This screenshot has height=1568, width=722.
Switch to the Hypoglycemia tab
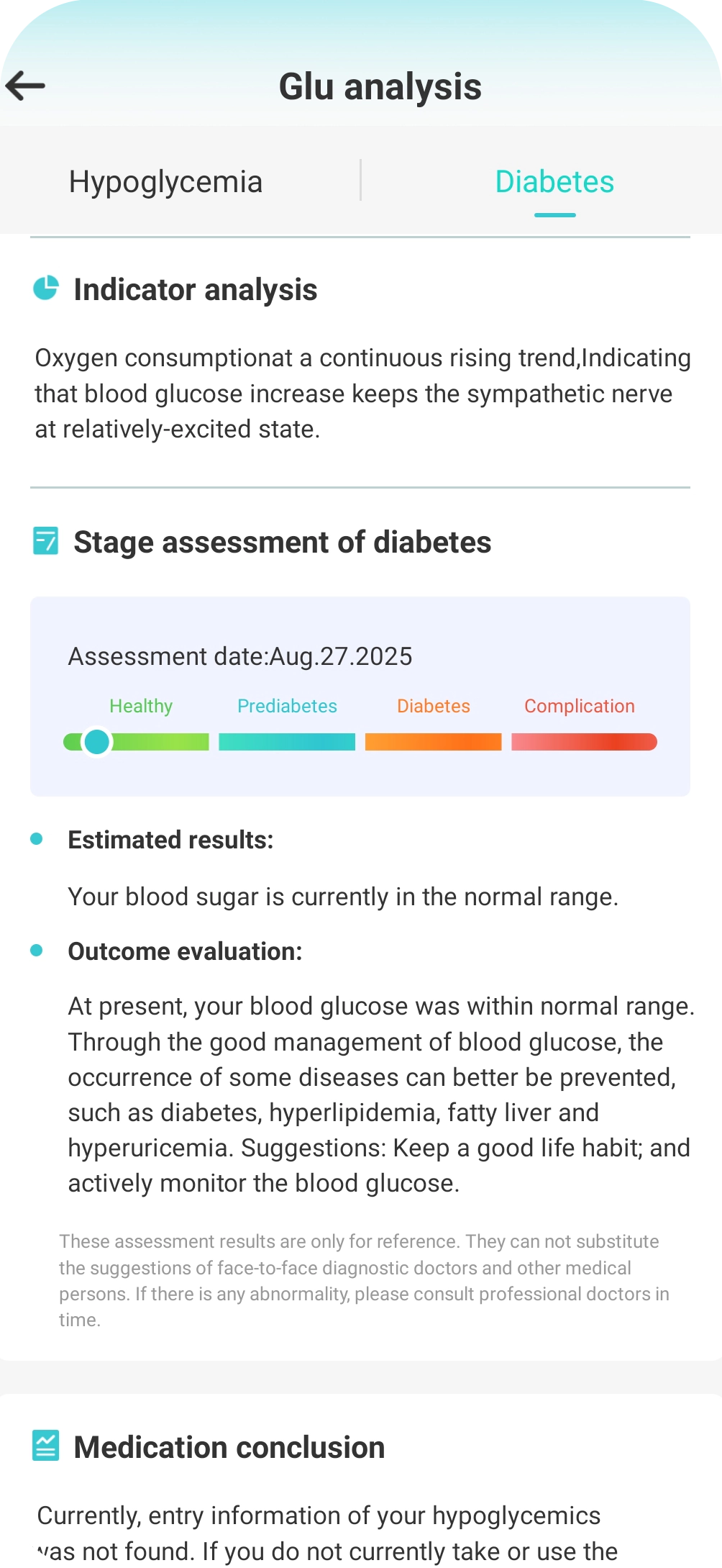pyautogui.click(x=165, y=182)
